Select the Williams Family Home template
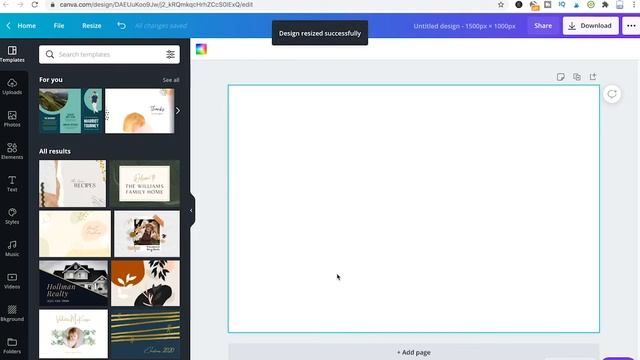 (144, 184)
